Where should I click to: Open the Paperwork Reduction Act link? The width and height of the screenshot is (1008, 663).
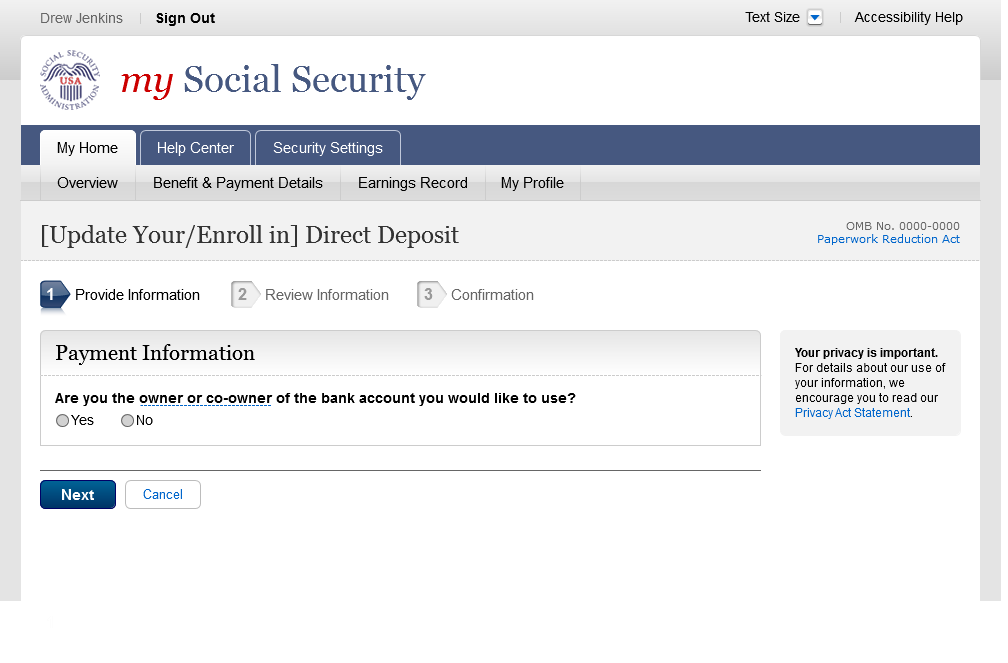[888, 239]
